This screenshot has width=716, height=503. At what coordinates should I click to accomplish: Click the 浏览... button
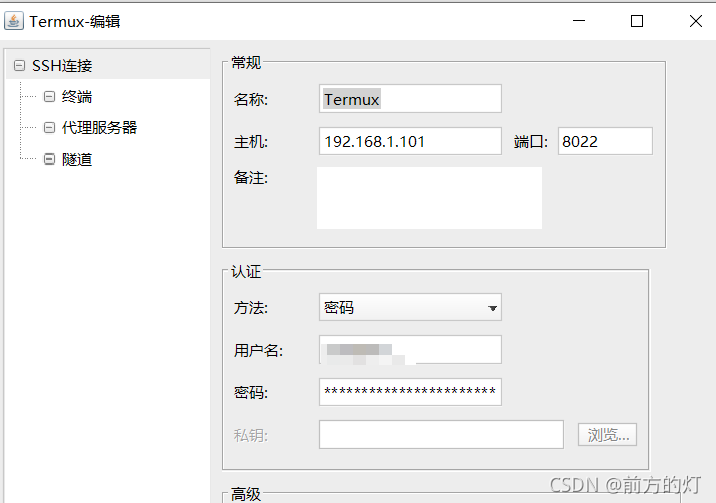607,435
